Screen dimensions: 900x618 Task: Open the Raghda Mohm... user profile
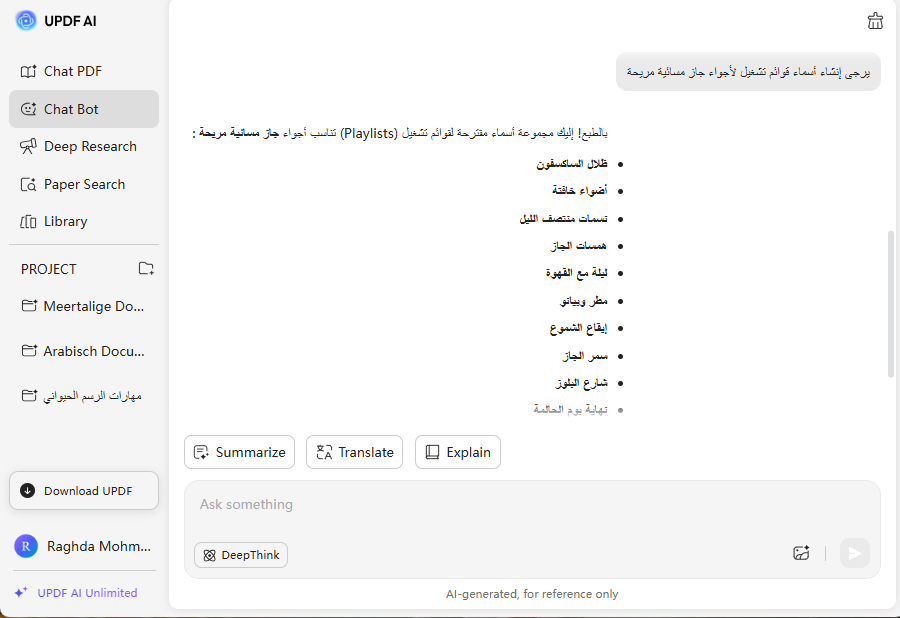click(x=84, y=546)
